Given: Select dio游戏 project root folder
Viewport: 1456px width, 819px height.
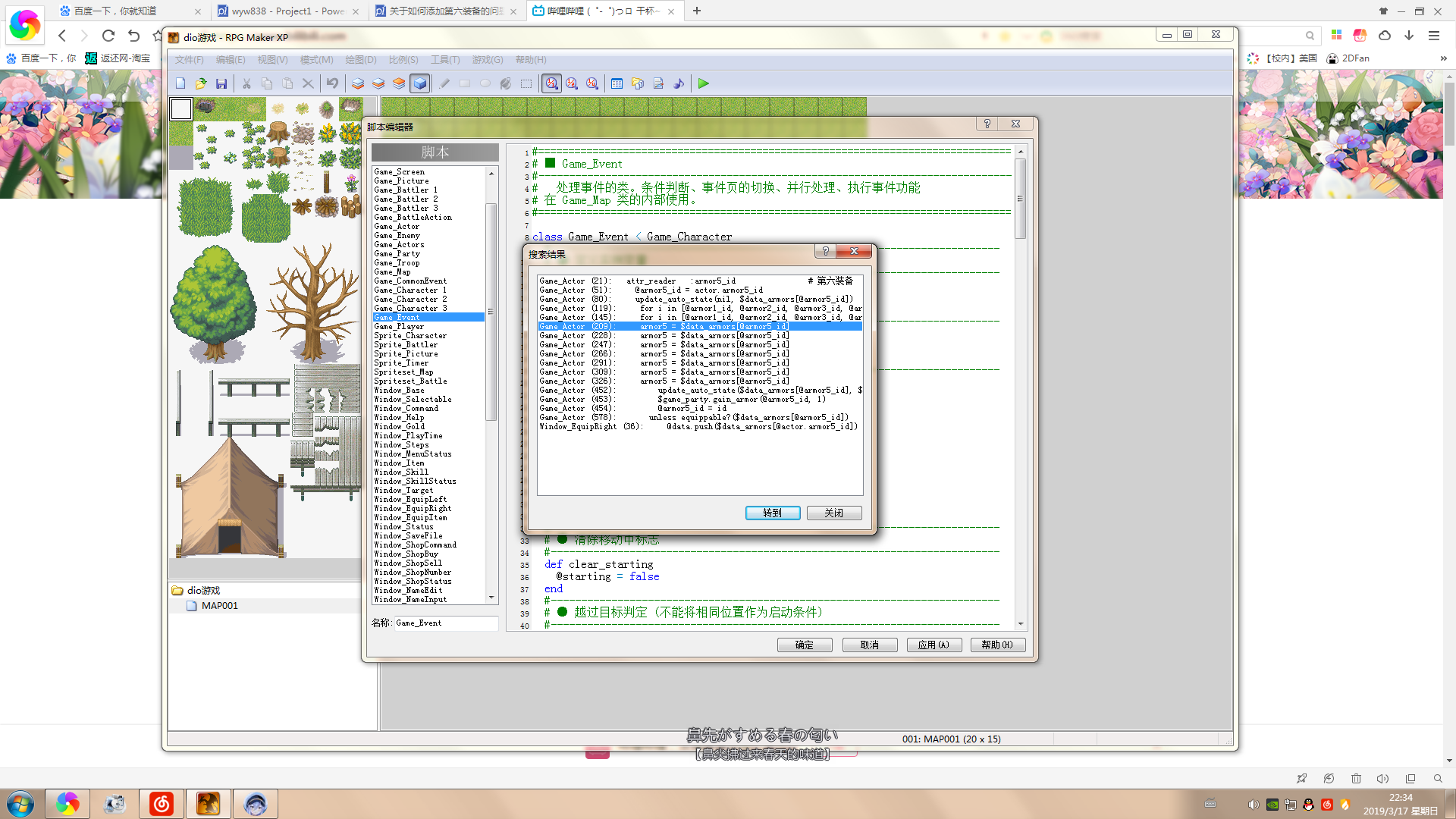Looking at the screenshot, I should (202, 591).
